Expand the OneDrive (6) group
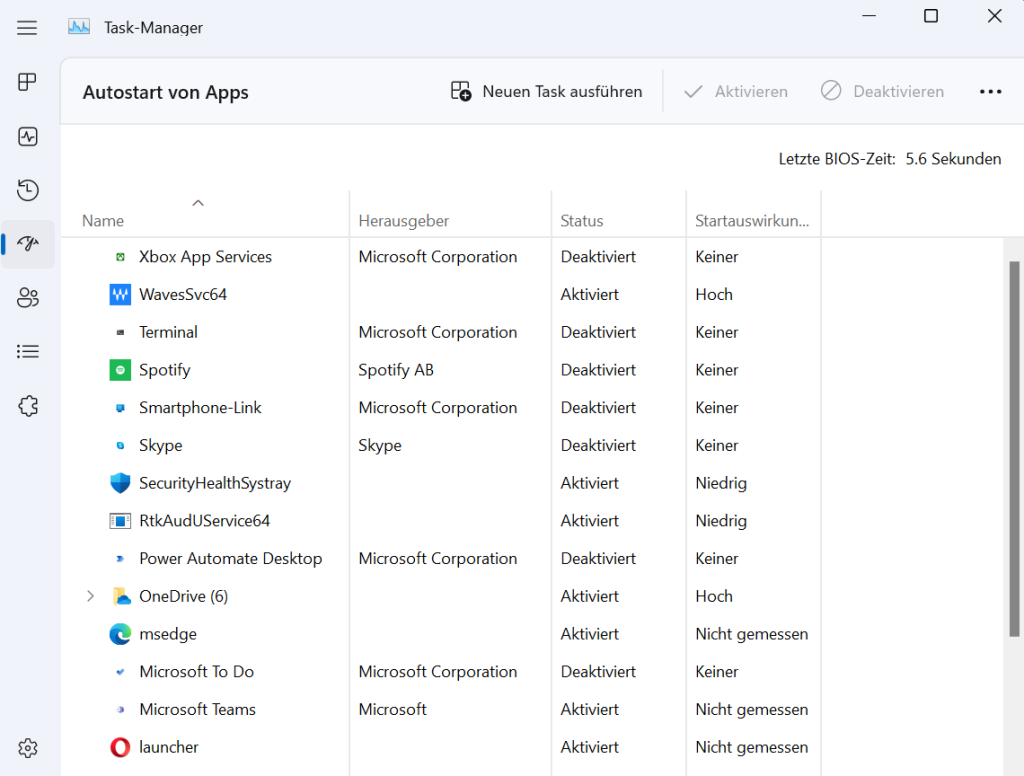Screen dimensions: 1024x776 pos(90,596)
